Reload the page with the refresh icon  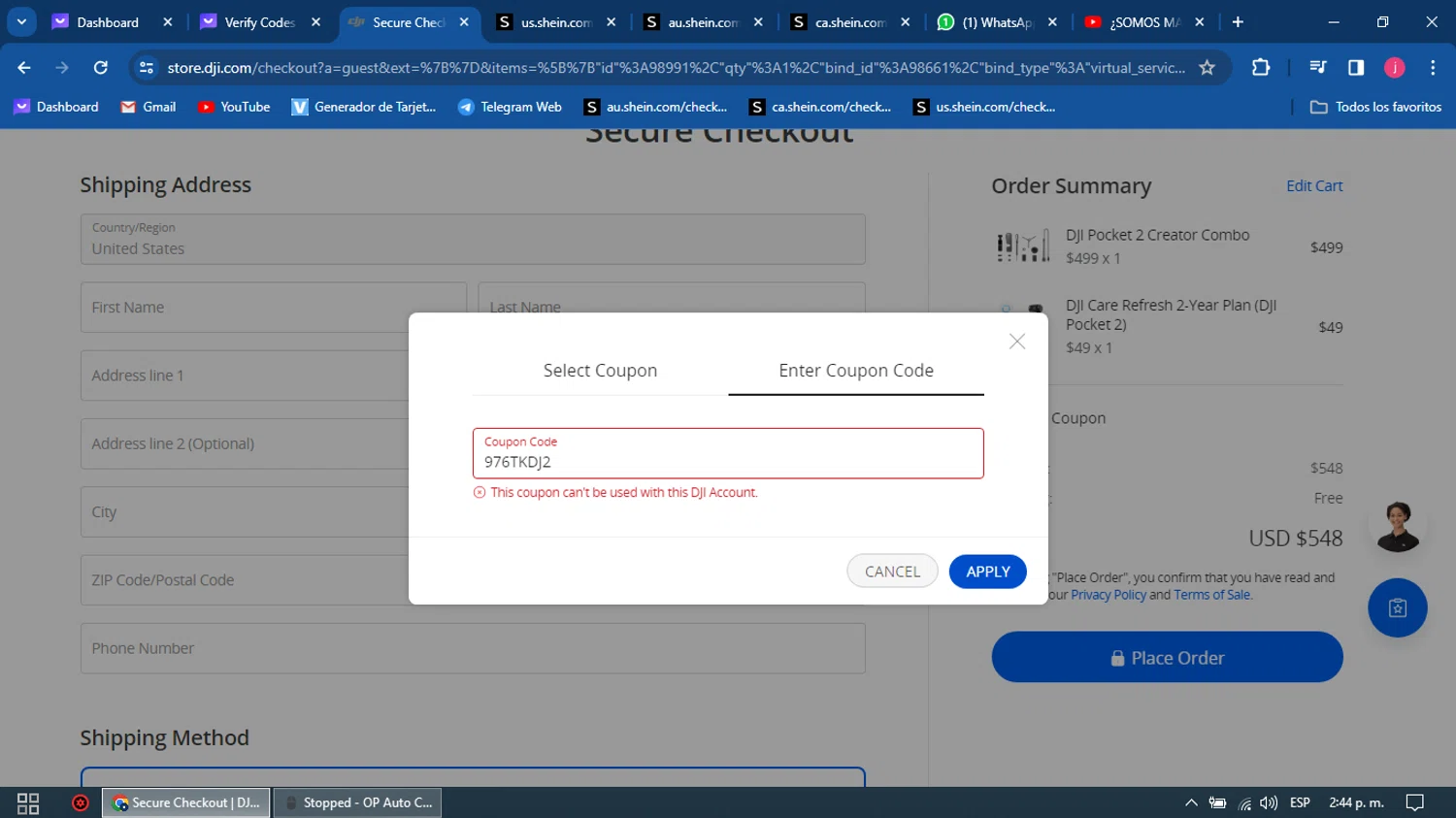100,67
